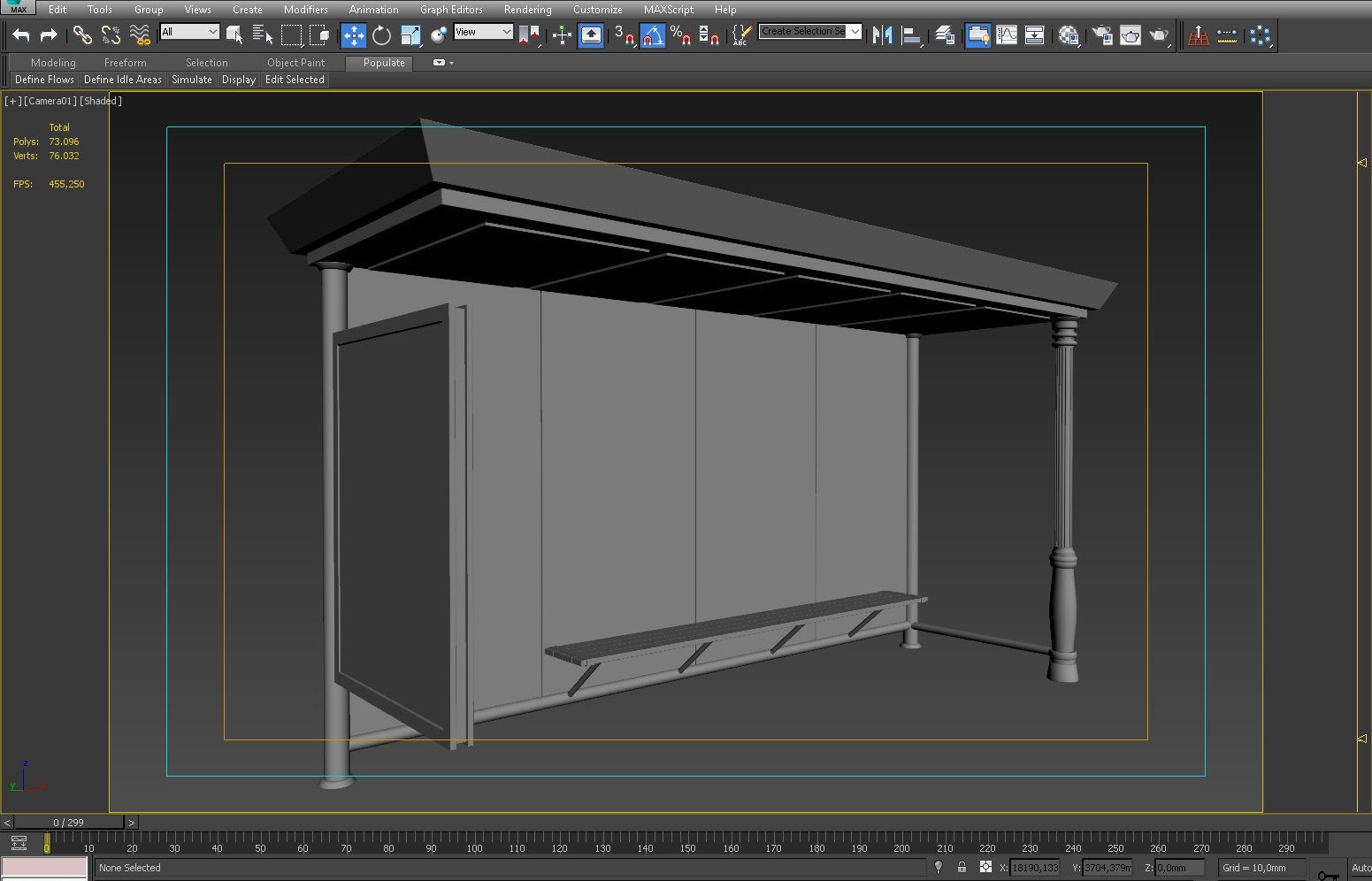The width and height of the screenshot is (1372, 881).
Task: Click the Unlink Selection icon
Action: point(111,35)
